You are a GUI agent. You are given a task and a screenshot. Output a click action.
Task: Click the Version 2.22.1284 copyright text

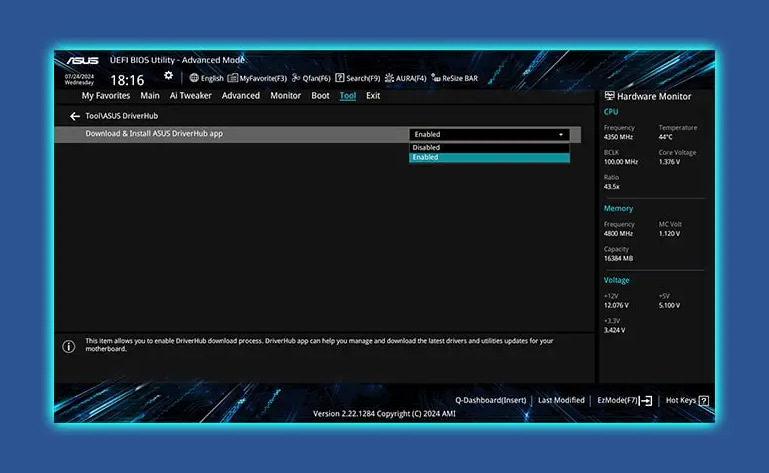[384, 414]
